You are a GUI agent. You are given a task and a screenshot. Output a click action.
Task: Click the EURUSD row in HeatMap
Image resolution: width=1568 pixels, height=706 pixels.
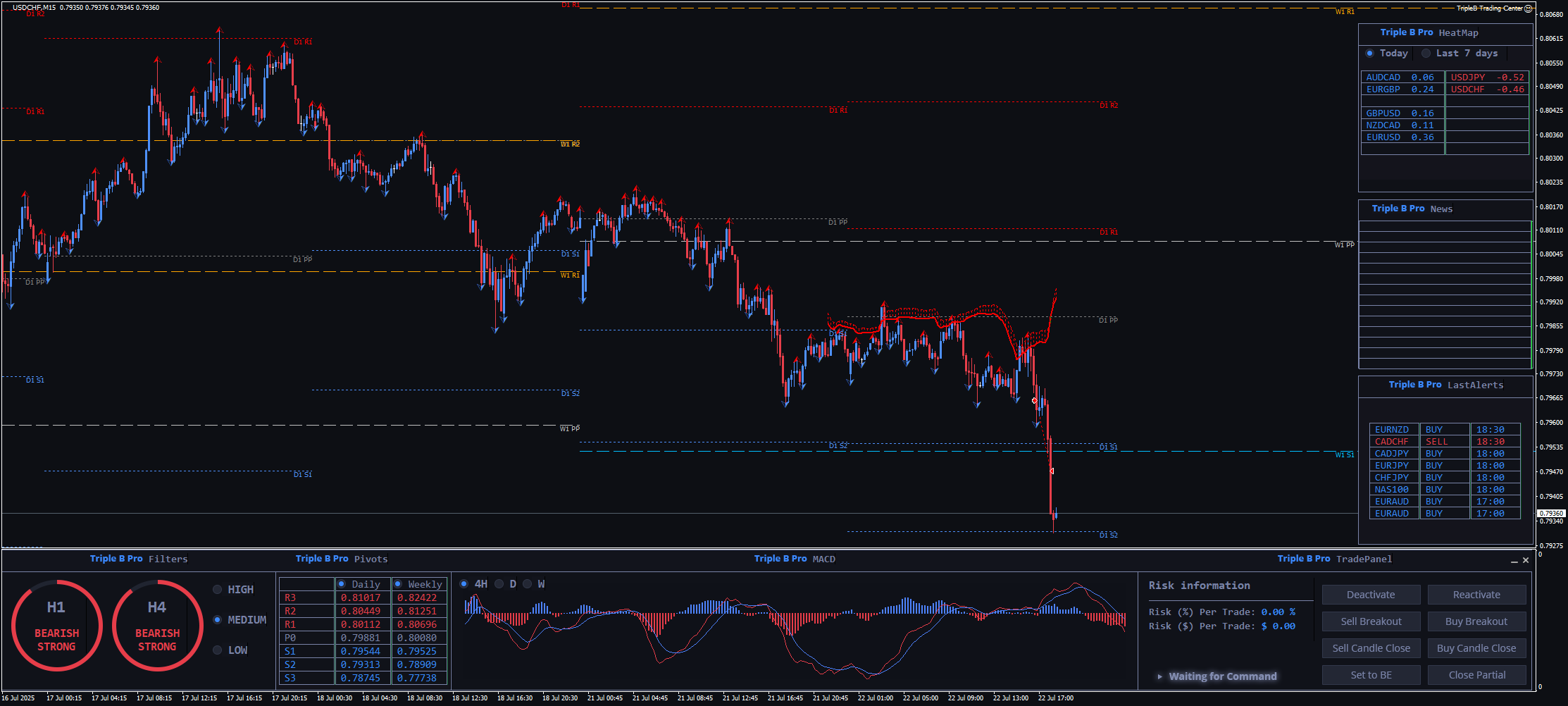coord(1400,137)
